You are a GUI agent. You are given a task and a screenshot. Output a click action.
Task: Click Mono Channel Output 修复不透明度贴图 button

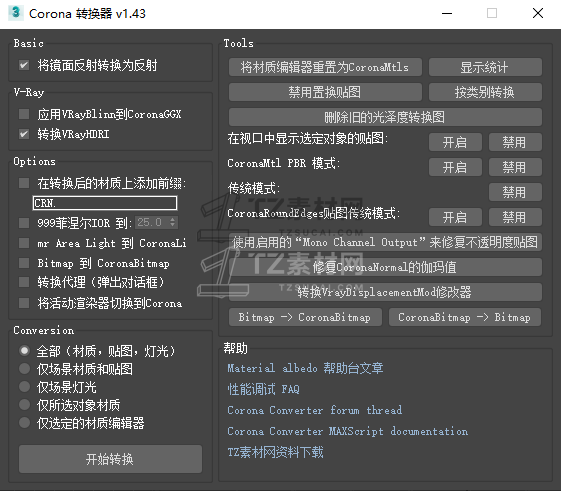[x=385, y=242]
